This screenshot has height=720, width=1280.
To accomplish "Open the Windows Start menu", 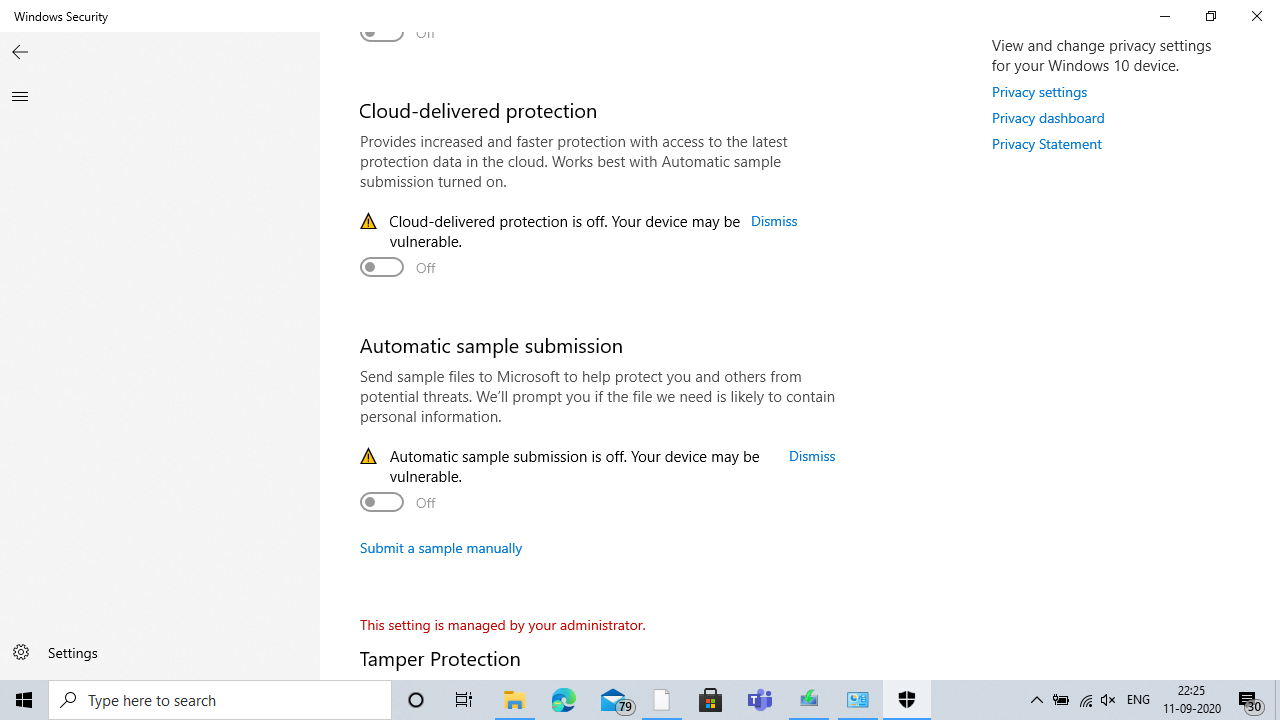I will point(24,700).
